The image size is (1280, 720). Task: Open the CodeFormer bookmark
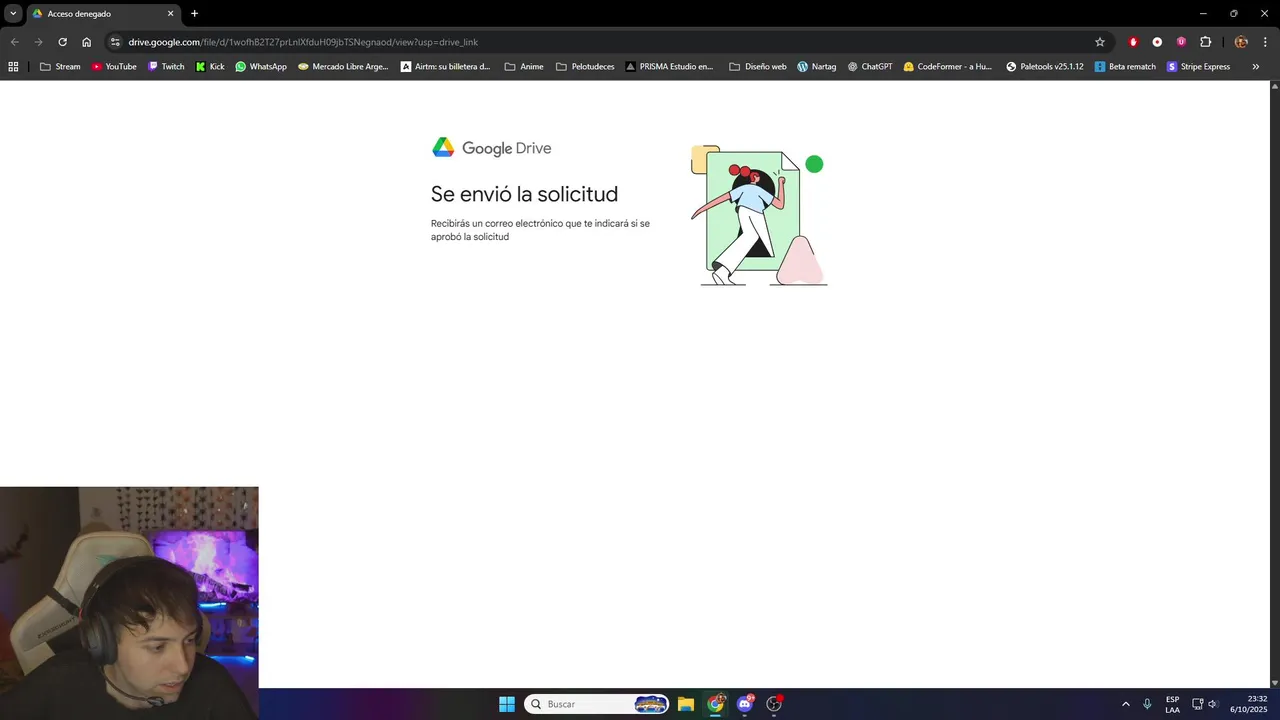(x=948, y=66)
